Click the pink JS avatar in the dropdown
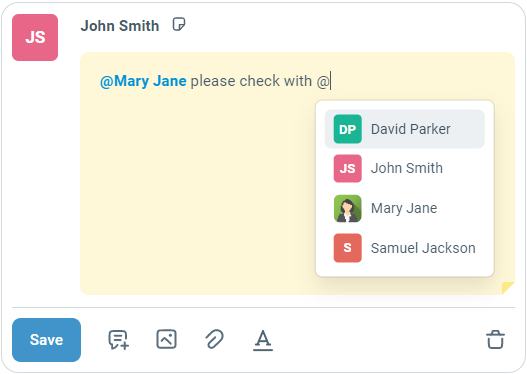 [x=348, y=168]
